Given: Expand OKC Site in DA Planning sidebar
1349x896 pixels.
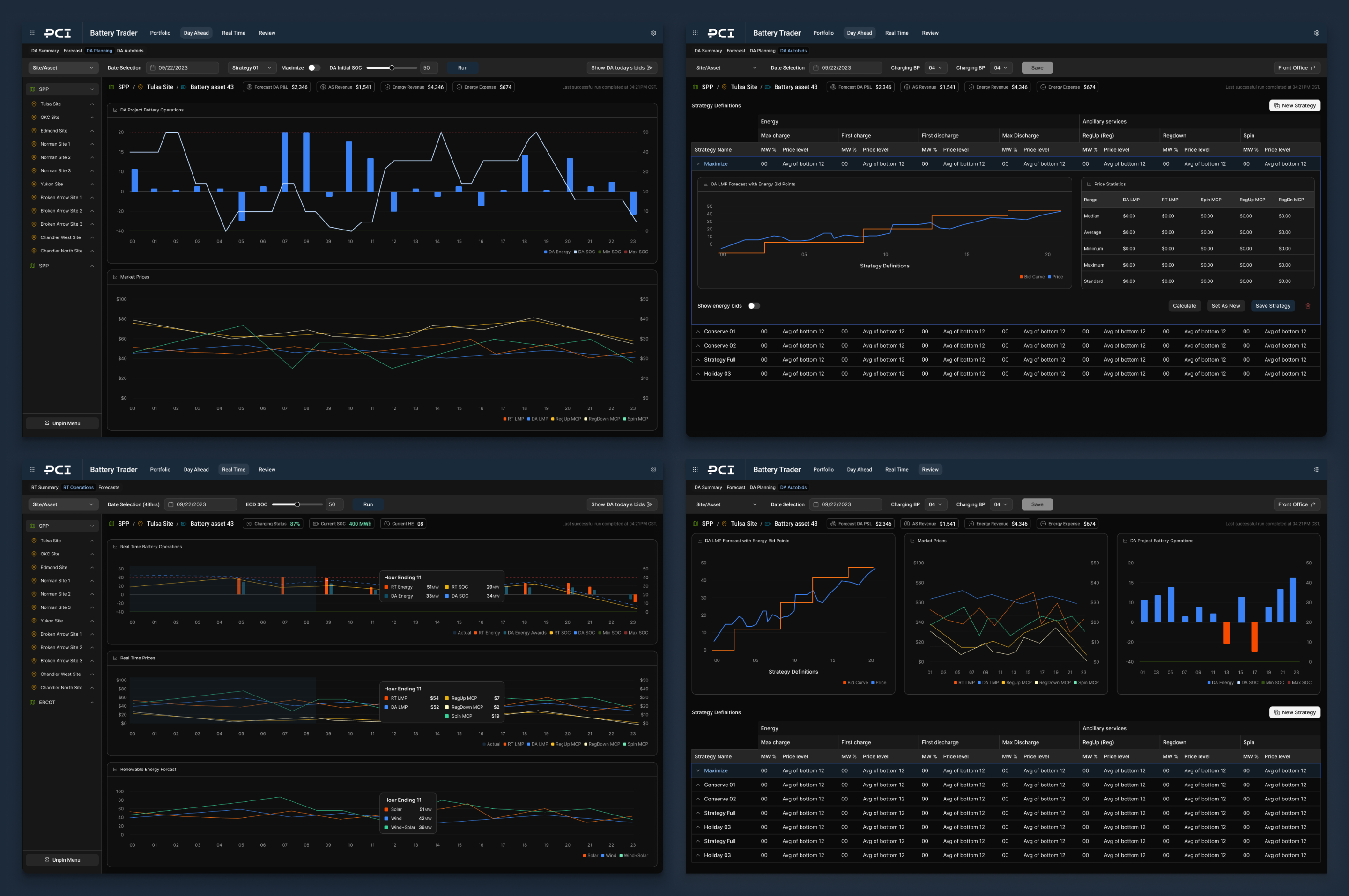Looking at the screenshot, I should pyautogui.click(x=92, y=118).
